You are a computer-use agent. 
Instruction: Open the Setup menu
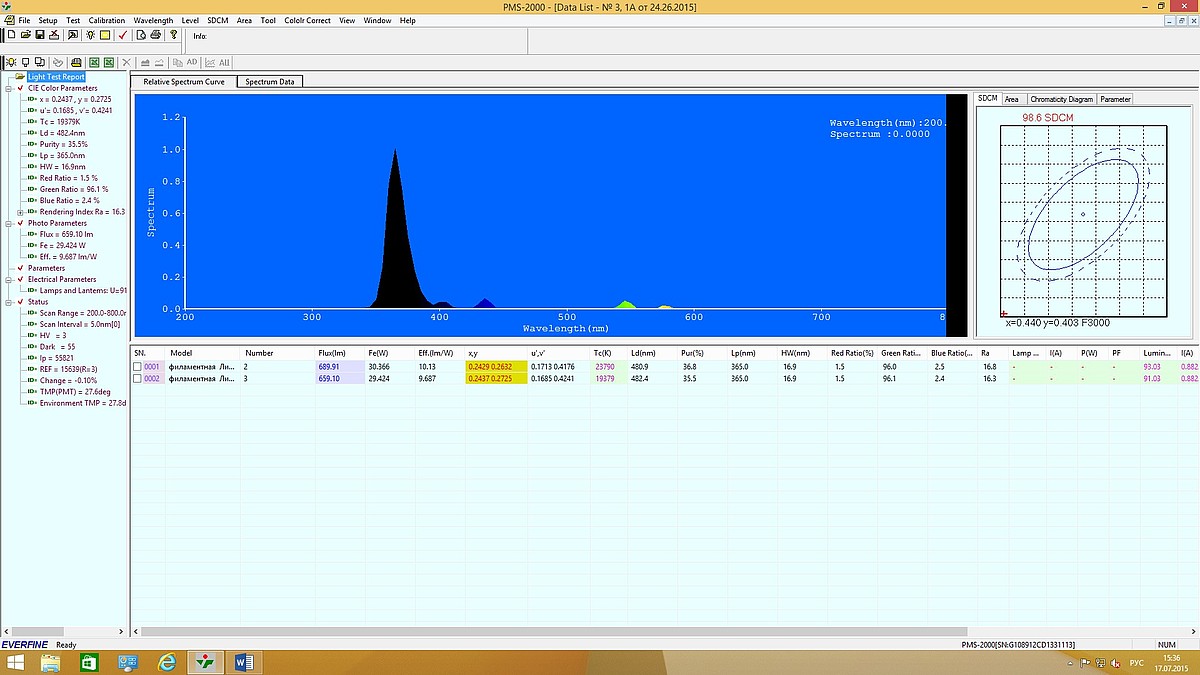tap(48, 20)
